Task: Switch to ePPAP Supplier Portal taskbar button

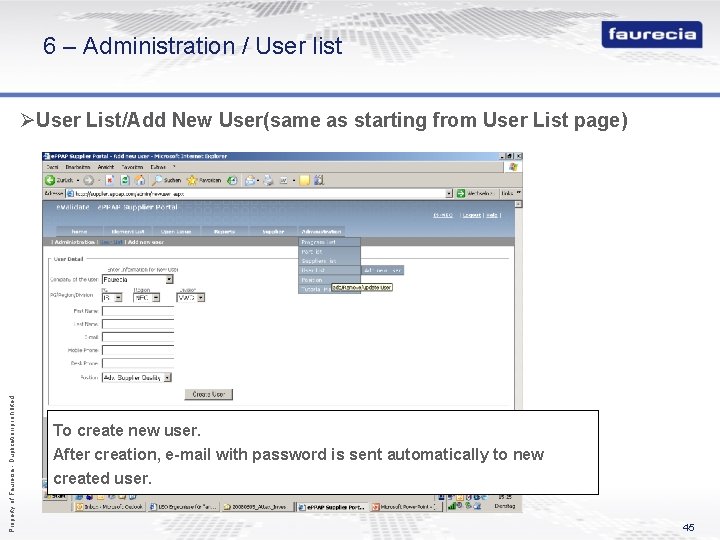Action: pyautogui.click(x=332, y=507)
